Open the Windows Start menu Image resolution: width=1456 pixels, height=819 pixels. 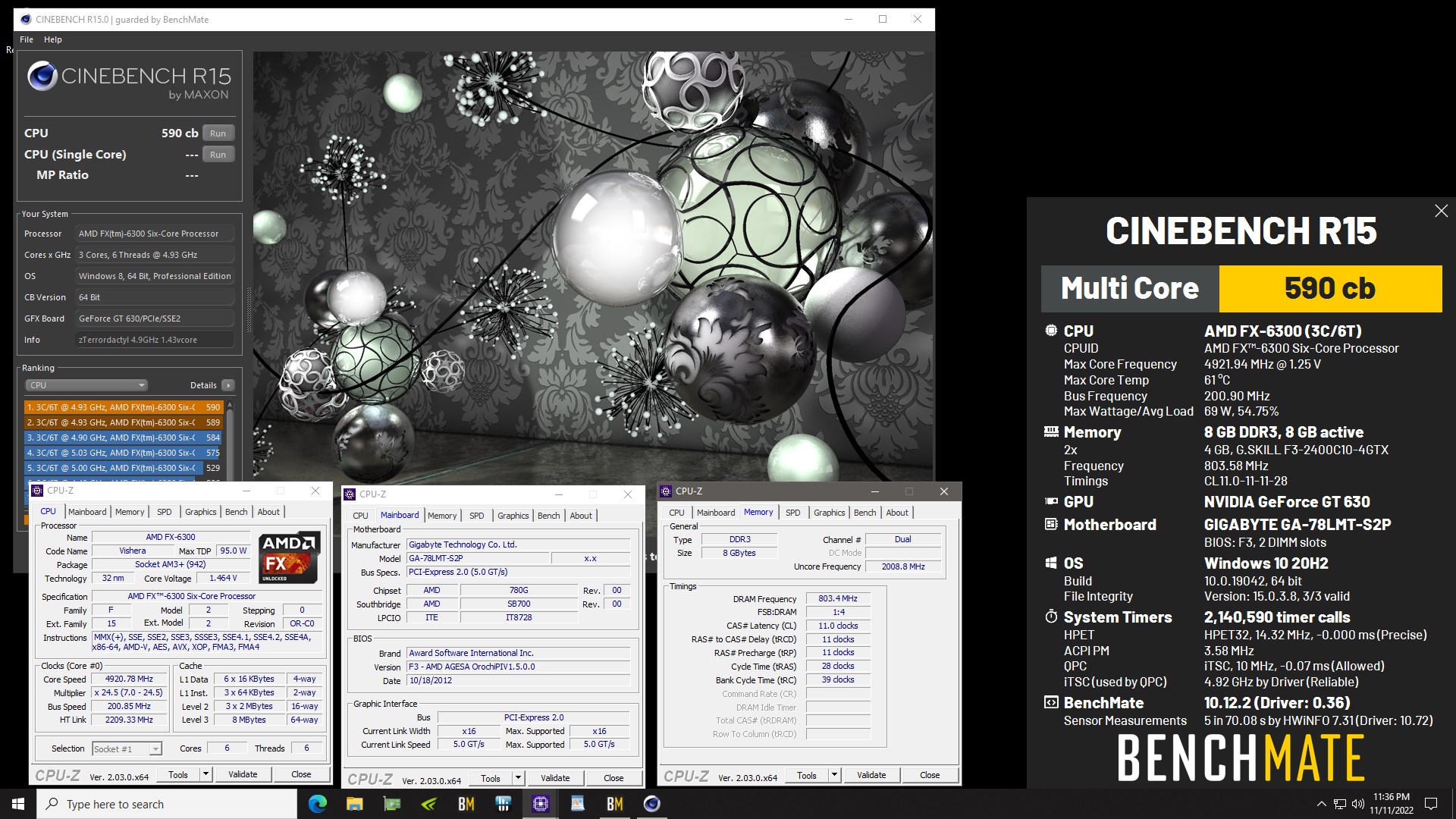click(18, 804)
